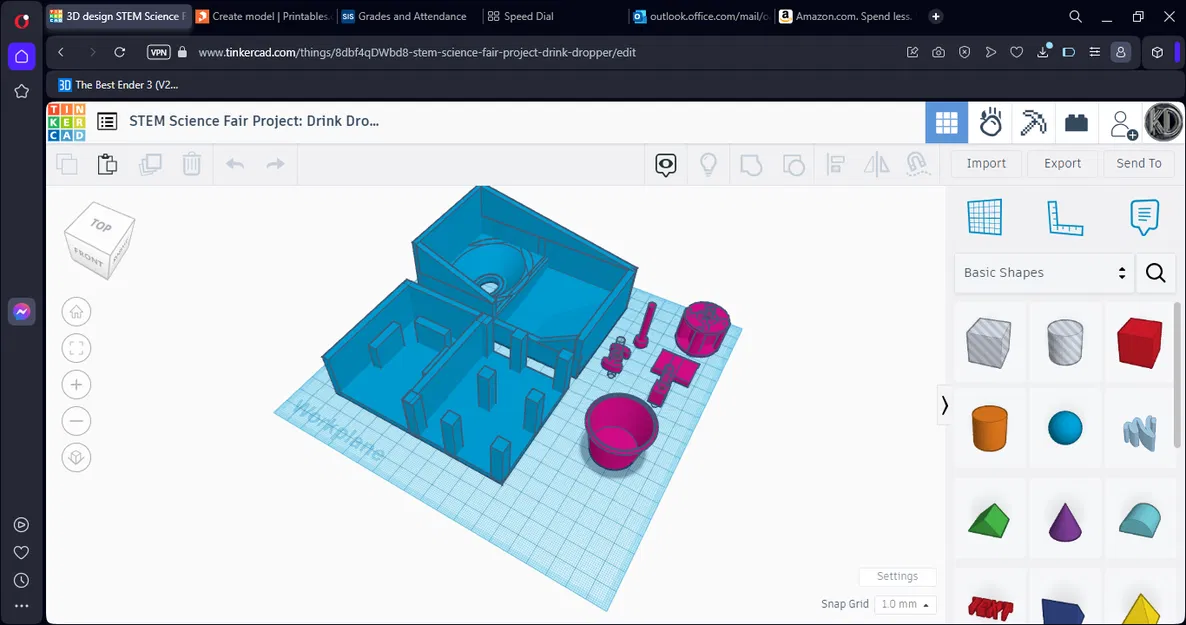
Task: Pick the striped Box hole shape
Action: click(x=989, y=343)
